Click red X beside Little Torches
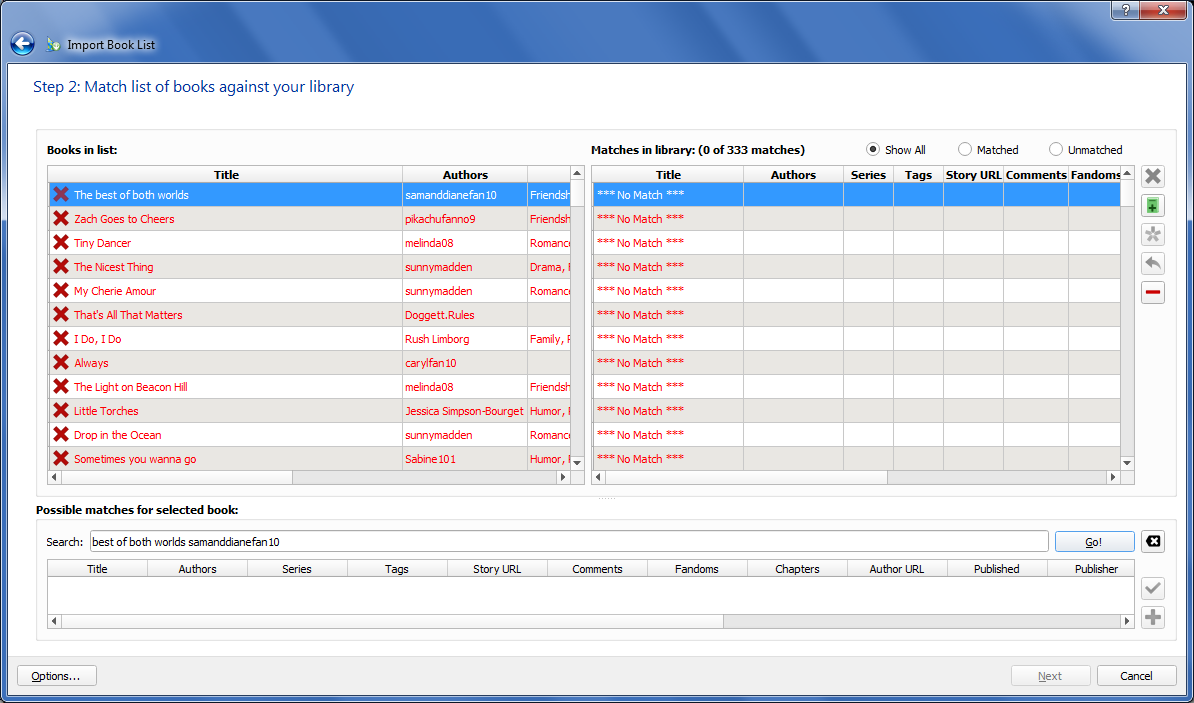 coord(61,411)
